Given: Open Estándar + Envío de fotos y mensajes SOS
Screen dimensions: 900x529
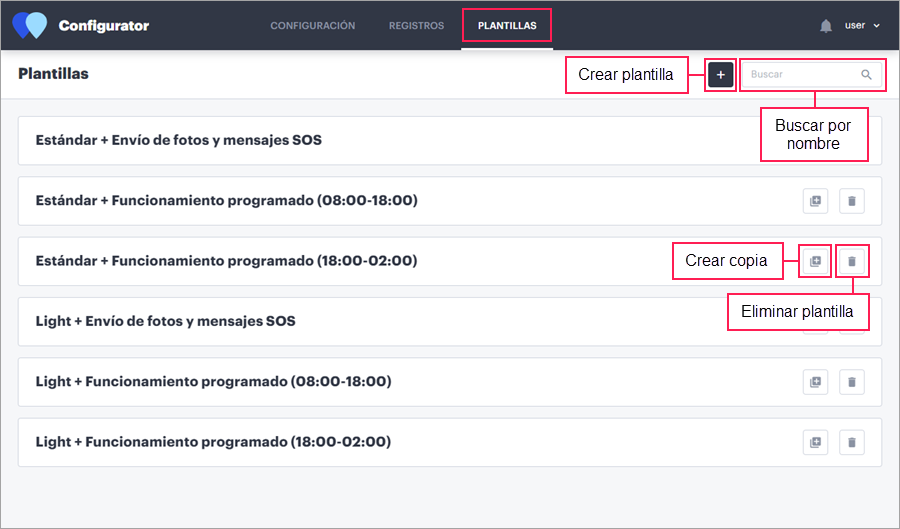Looking at the screenshot, I should point(450,141).
